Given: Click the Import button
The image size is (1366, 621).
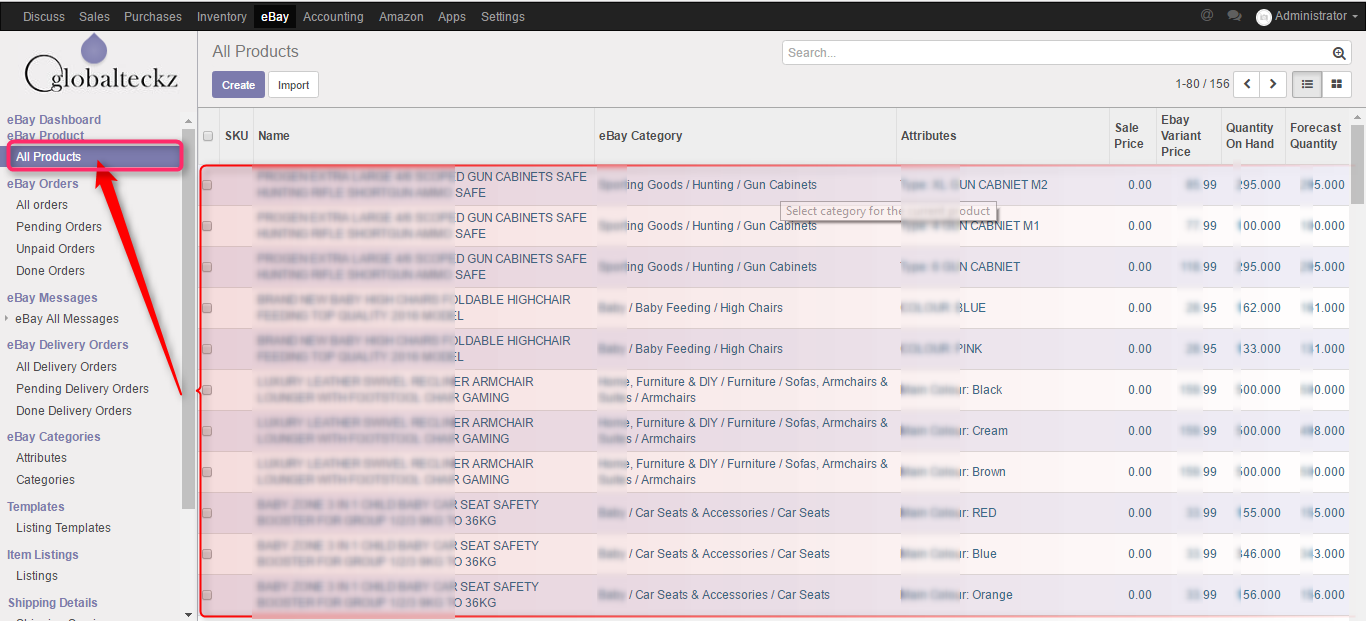Looking at the screenshot, I should [x=293, y=85].
